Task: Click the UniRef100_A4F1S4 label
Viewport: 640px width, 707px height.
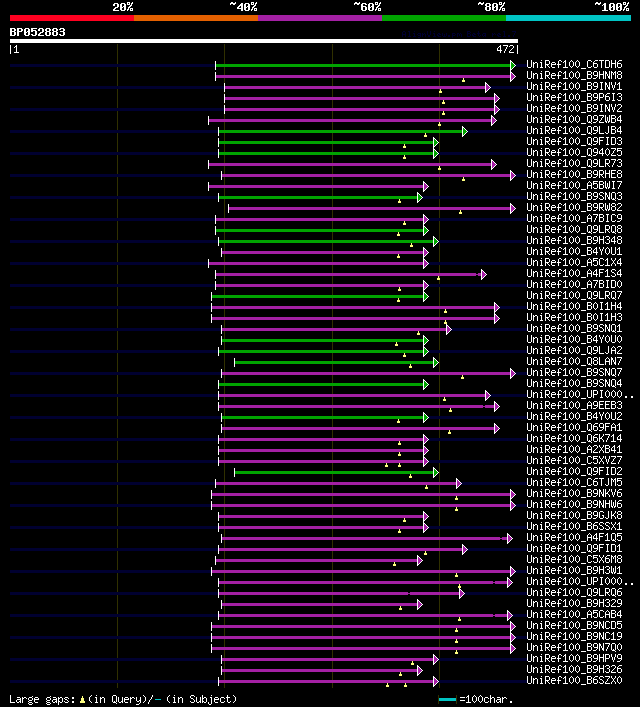Action: (x=574, y=273)
